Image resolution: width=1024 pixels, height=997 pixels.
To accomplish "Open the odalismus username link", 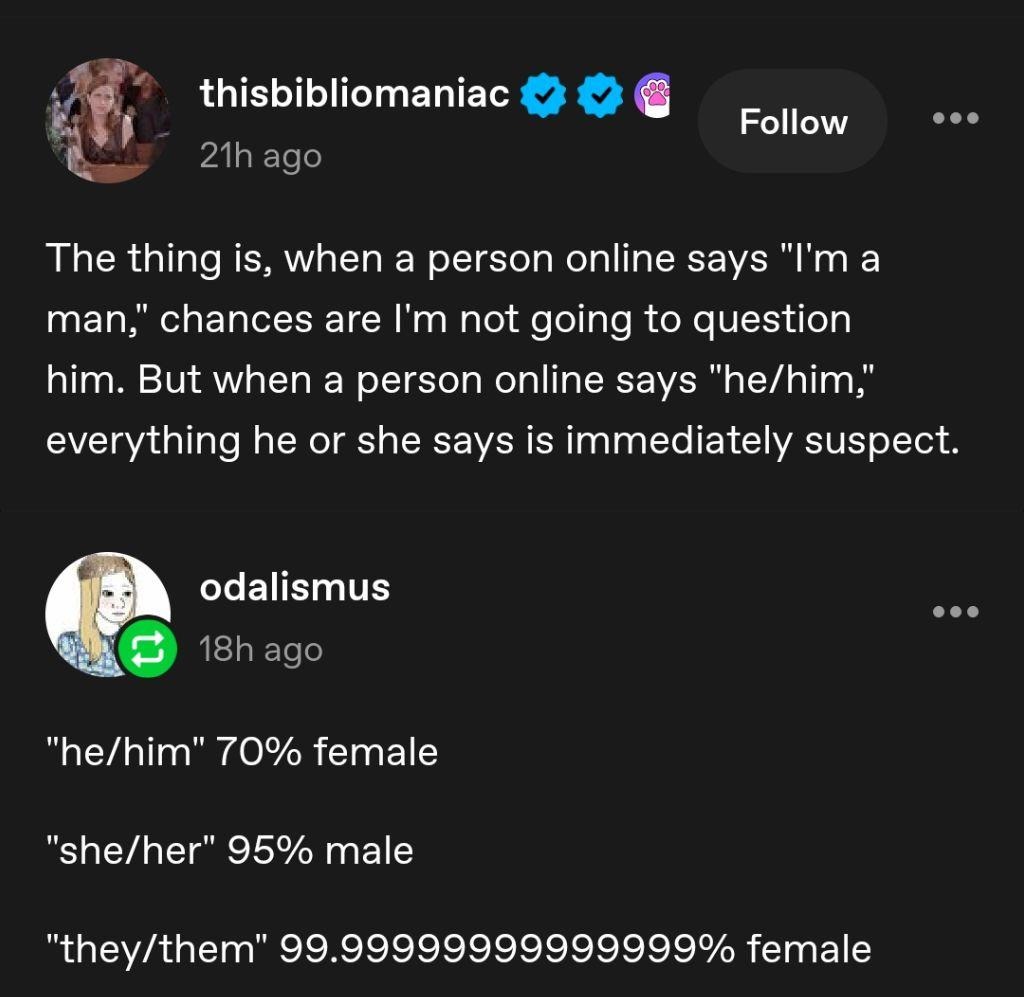I will (x=295, y=586).
